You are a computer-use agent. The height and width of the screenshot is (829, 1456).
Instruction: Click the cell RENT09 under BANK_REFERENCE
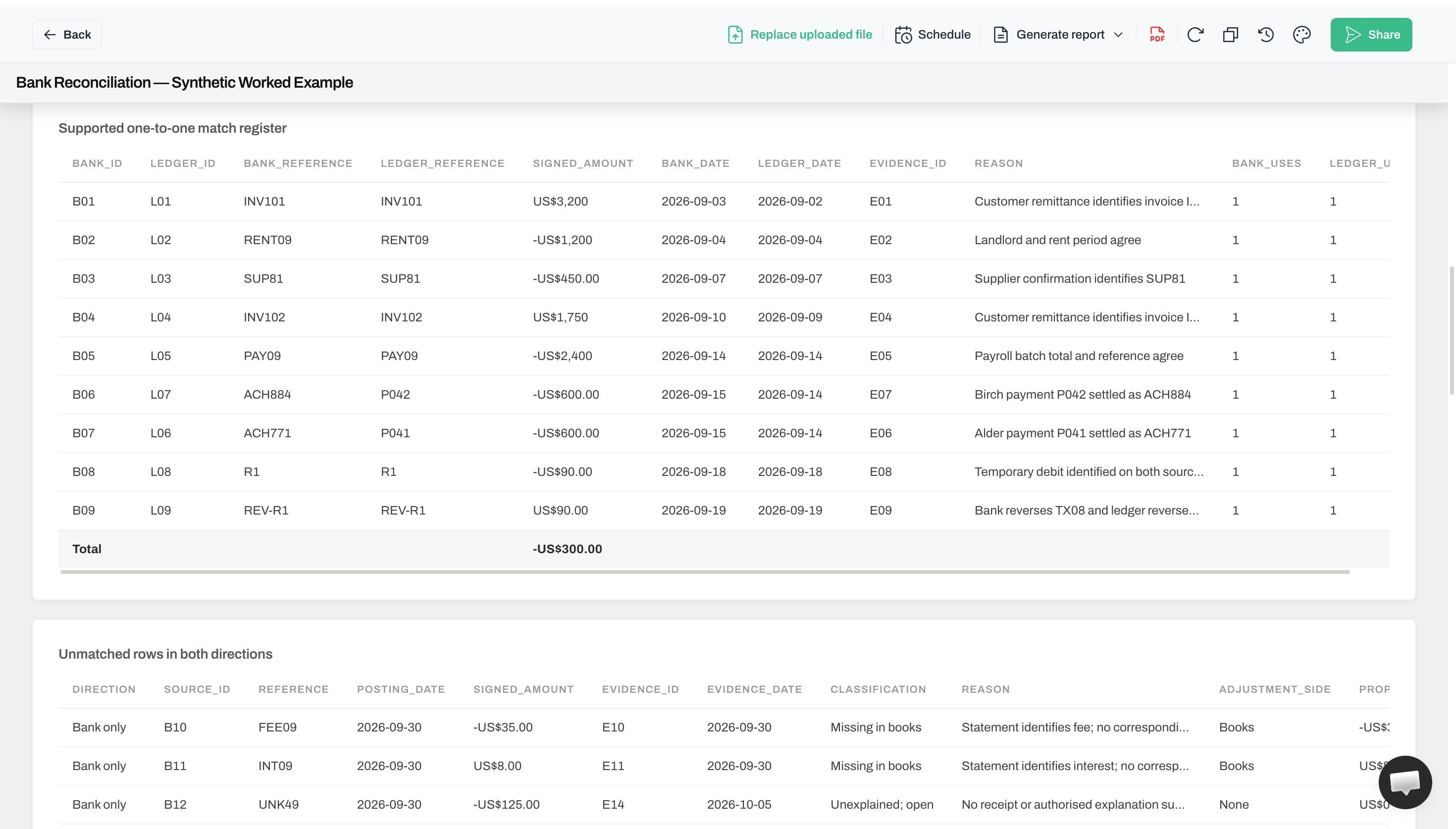267,240
